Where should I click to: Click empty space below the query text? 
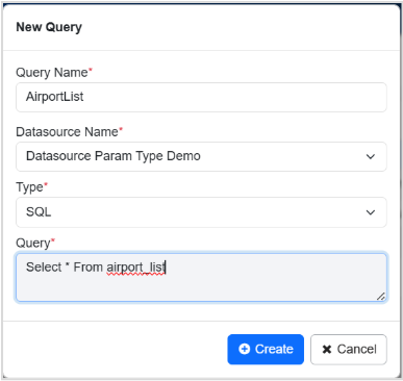click(x=200, y=289)
